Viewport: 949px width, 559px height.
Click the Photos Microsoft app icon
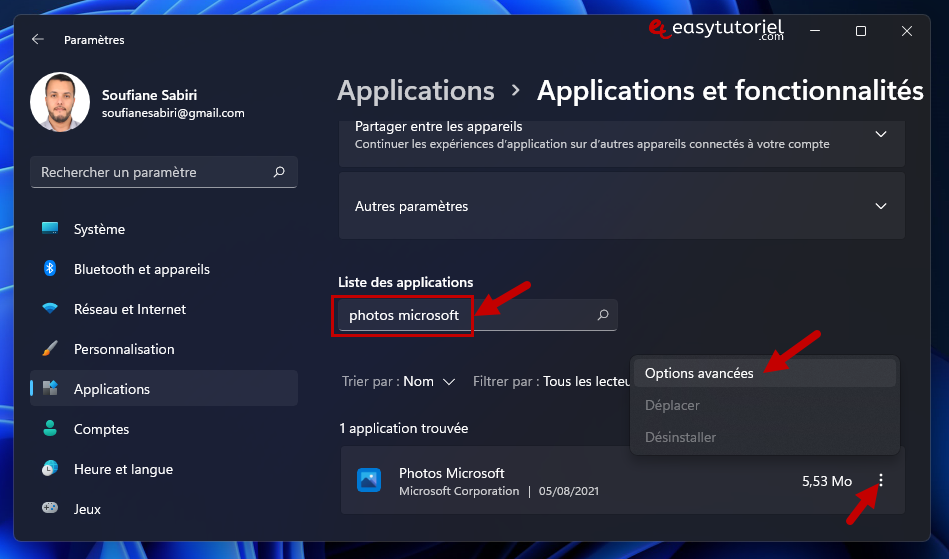369,480
